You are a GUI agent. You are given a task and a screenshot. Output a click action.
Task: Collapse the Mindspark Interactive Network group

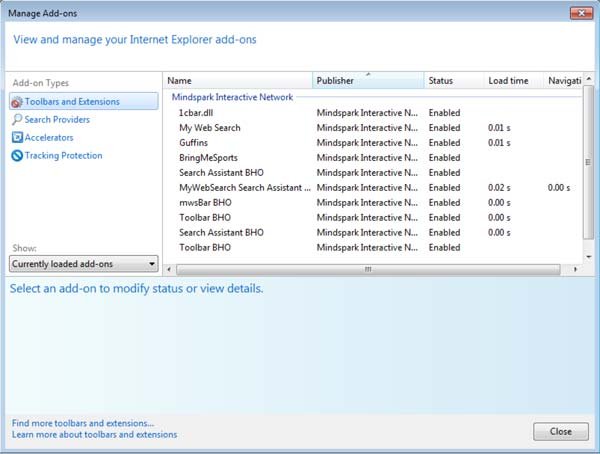point(232,97)
